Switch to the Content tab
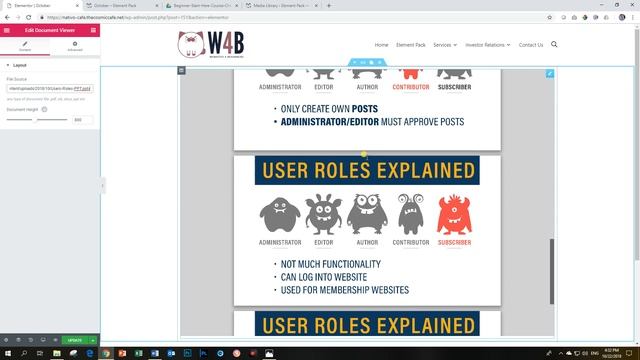 click(25, 46)
